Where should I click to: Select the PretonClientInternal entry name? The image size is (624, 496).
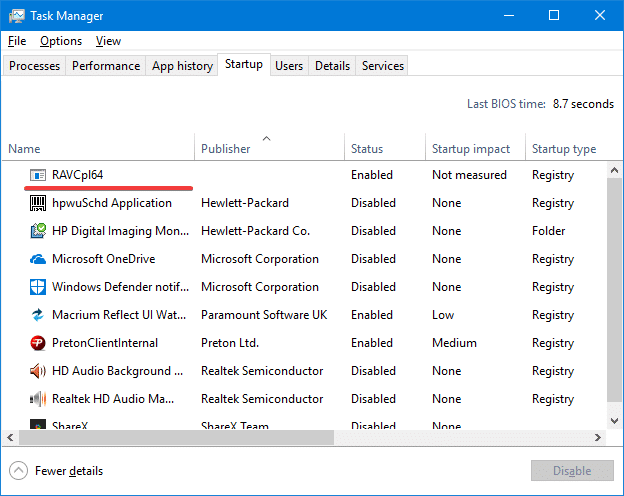pyautogui.click(x=105, y=343)
